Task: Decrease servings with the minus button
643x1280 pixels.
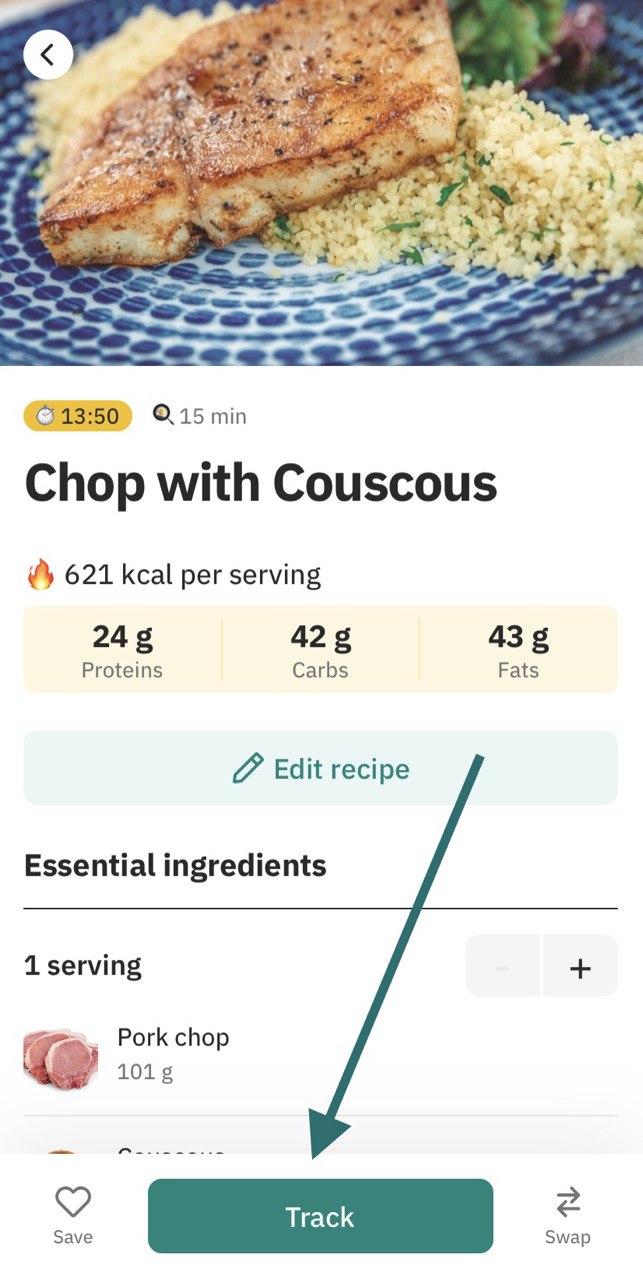Action: (x=503, y=966)
